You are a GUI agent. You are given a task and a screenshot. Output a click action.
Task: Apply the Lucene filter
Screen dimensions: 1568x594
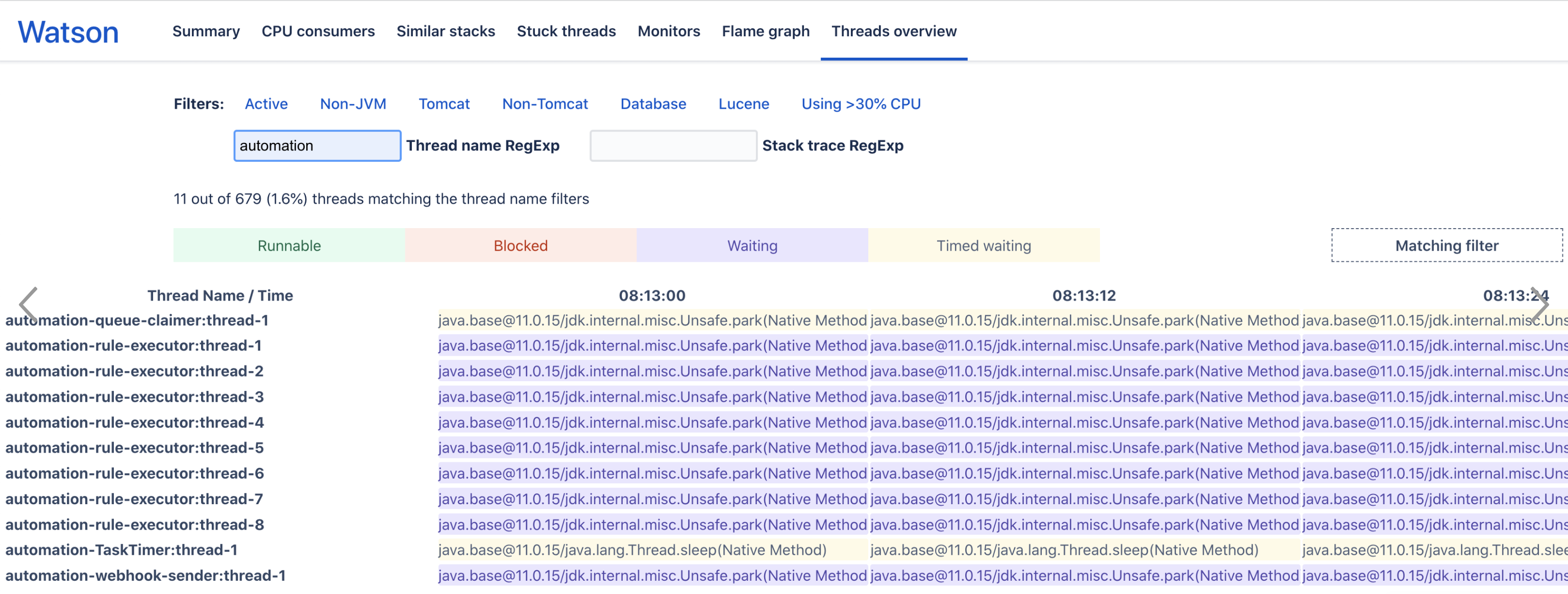pyautogui.click(x=743, y=104)
